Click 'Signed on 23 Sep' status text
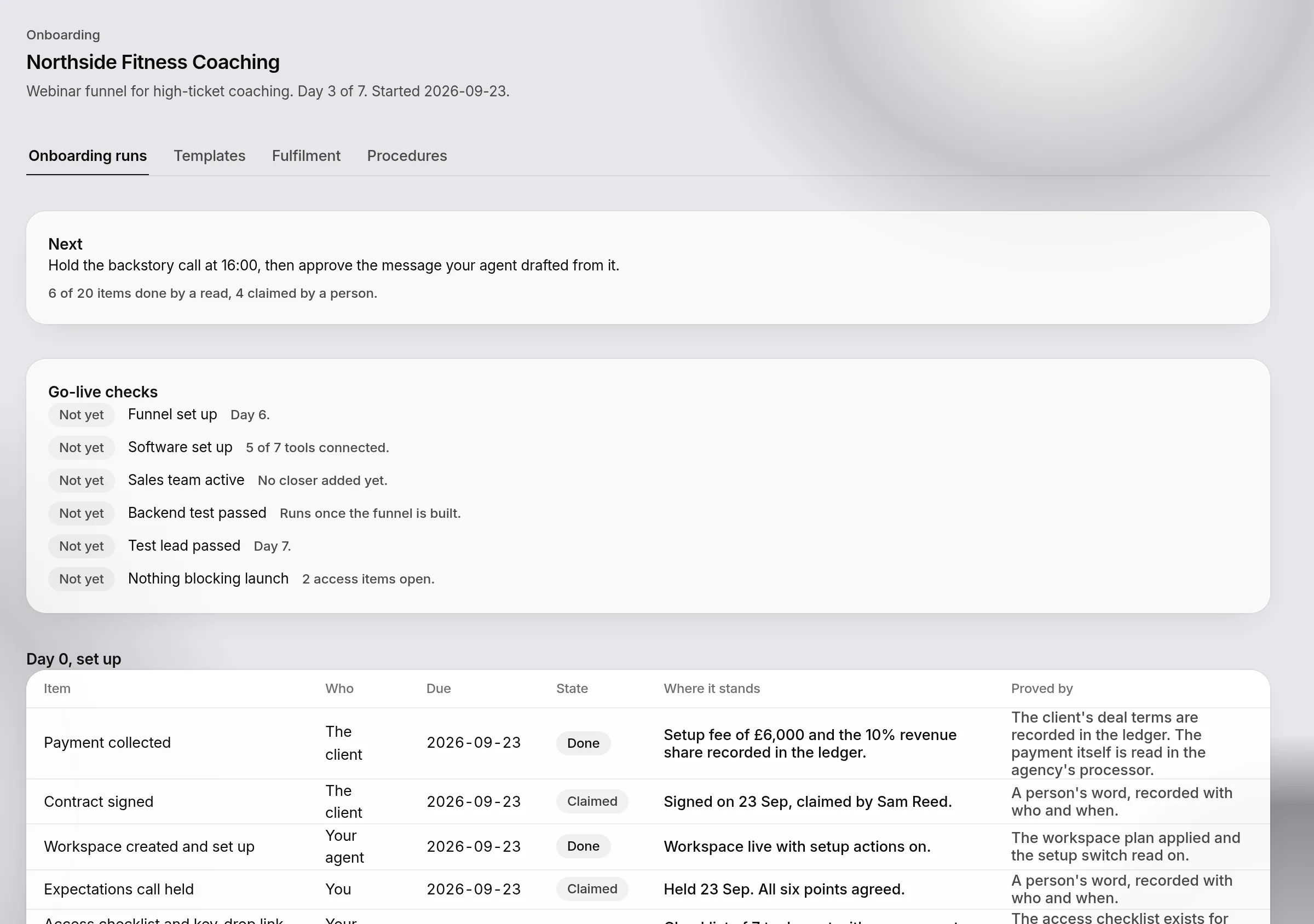Viewport: 1314px width, 924px height. coord(808,802)
